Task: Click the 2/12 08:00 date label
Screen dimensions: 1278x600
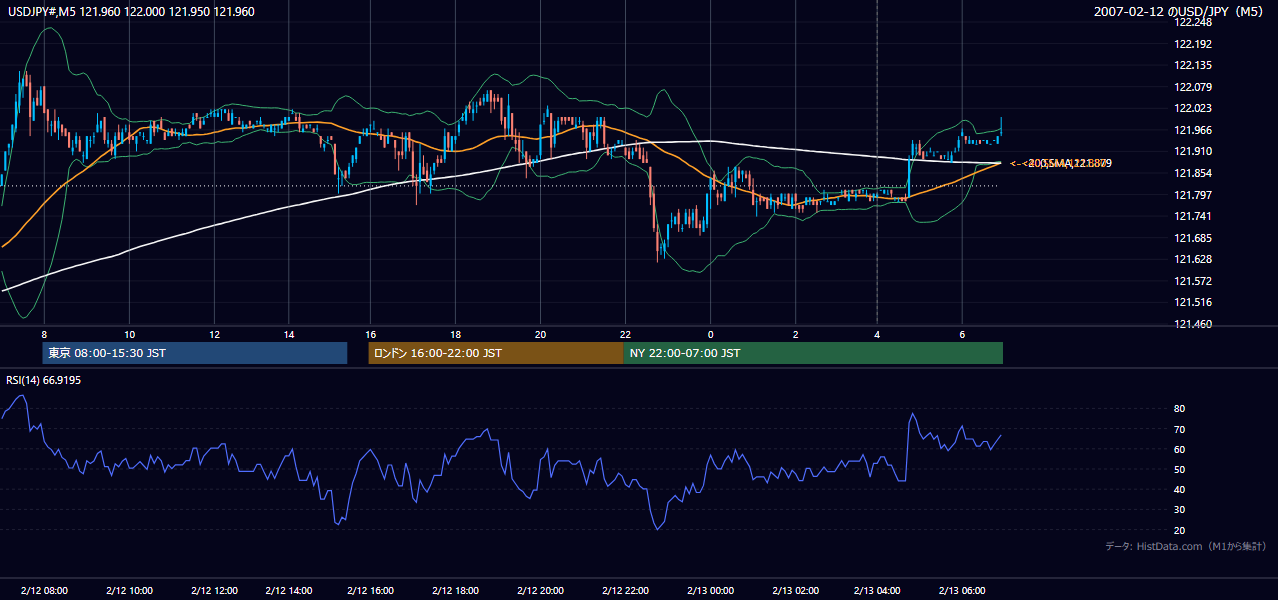Action: [44, 590]
